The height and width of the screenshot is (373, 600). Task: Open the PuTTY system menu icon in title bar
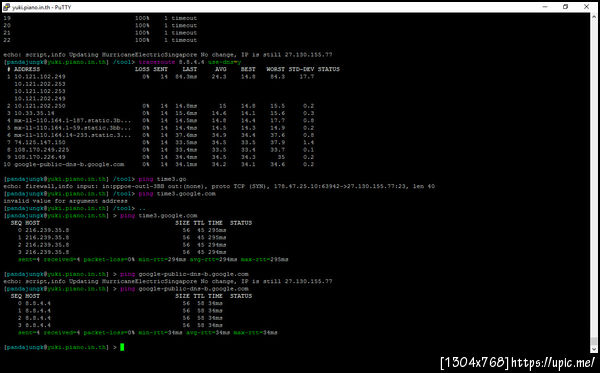6,7
